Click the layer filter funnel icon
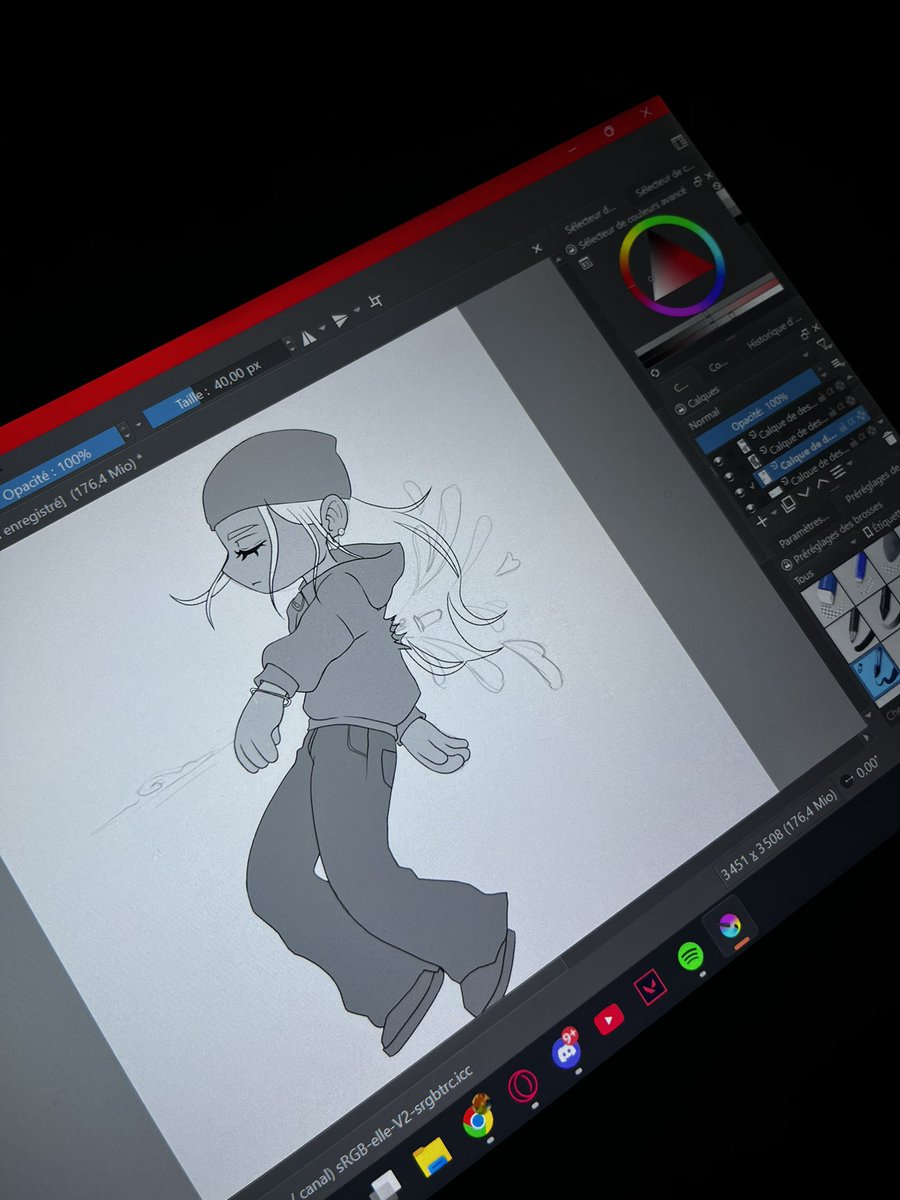The image size is (900, 1200). (825, 344)
